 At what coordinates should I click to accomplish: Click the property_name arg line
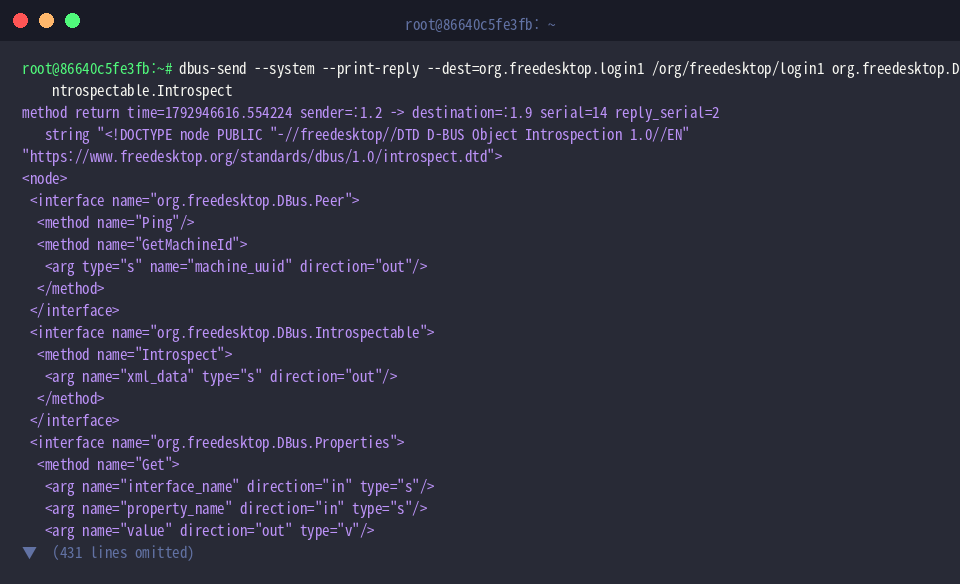[x=236, y=509]
